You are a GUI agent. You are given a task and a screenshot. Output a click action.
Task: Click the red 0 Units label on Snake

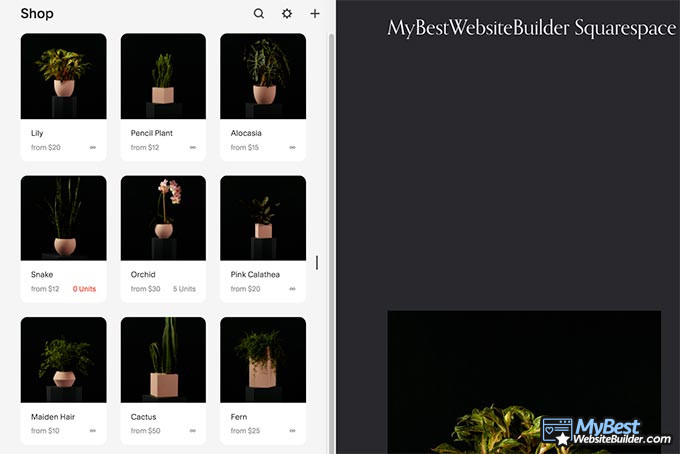pos(84,289)
